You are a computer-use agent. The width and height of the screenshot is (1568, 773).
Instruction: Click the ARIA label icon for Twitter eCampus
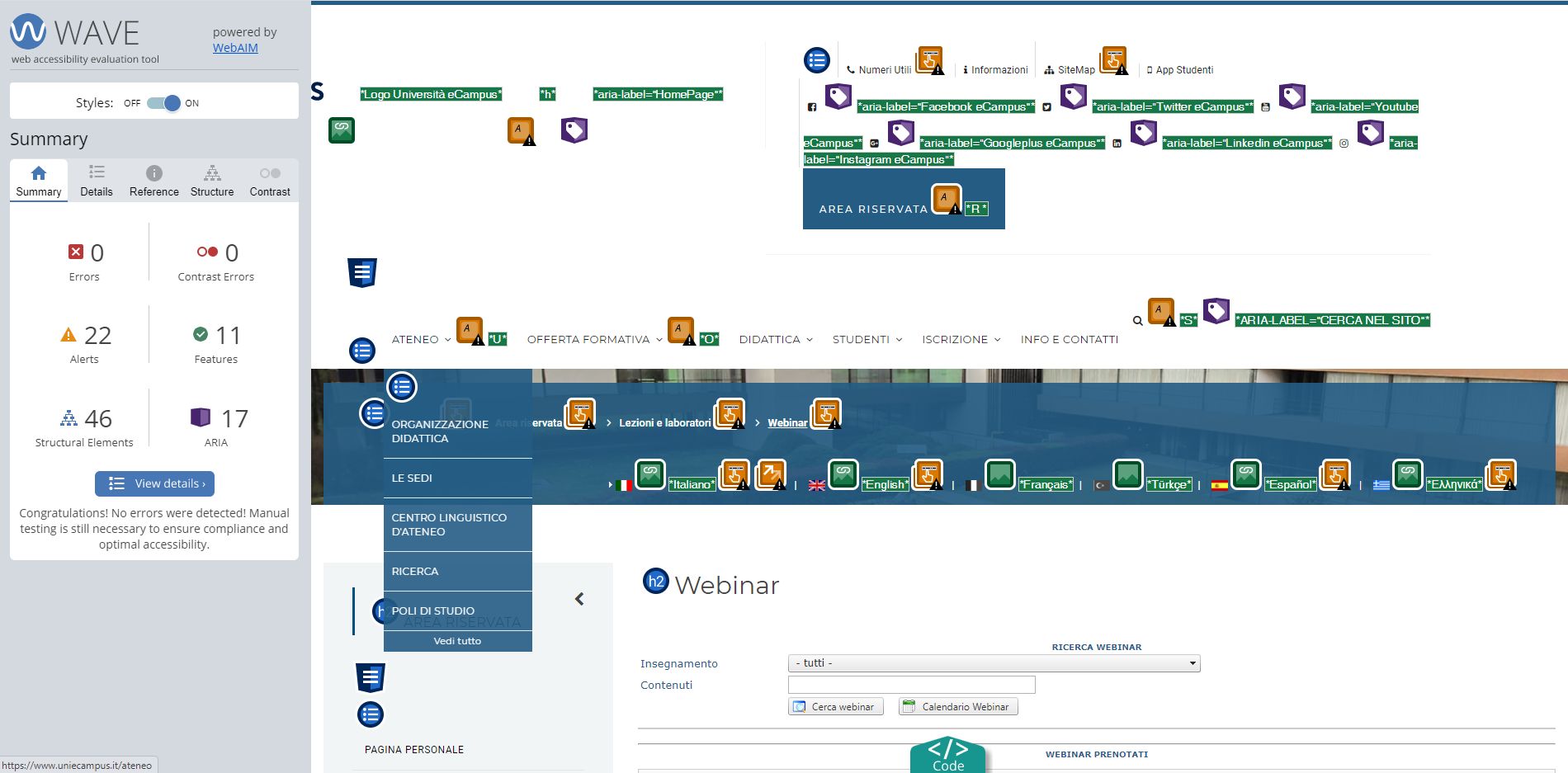pos(1073,97)
